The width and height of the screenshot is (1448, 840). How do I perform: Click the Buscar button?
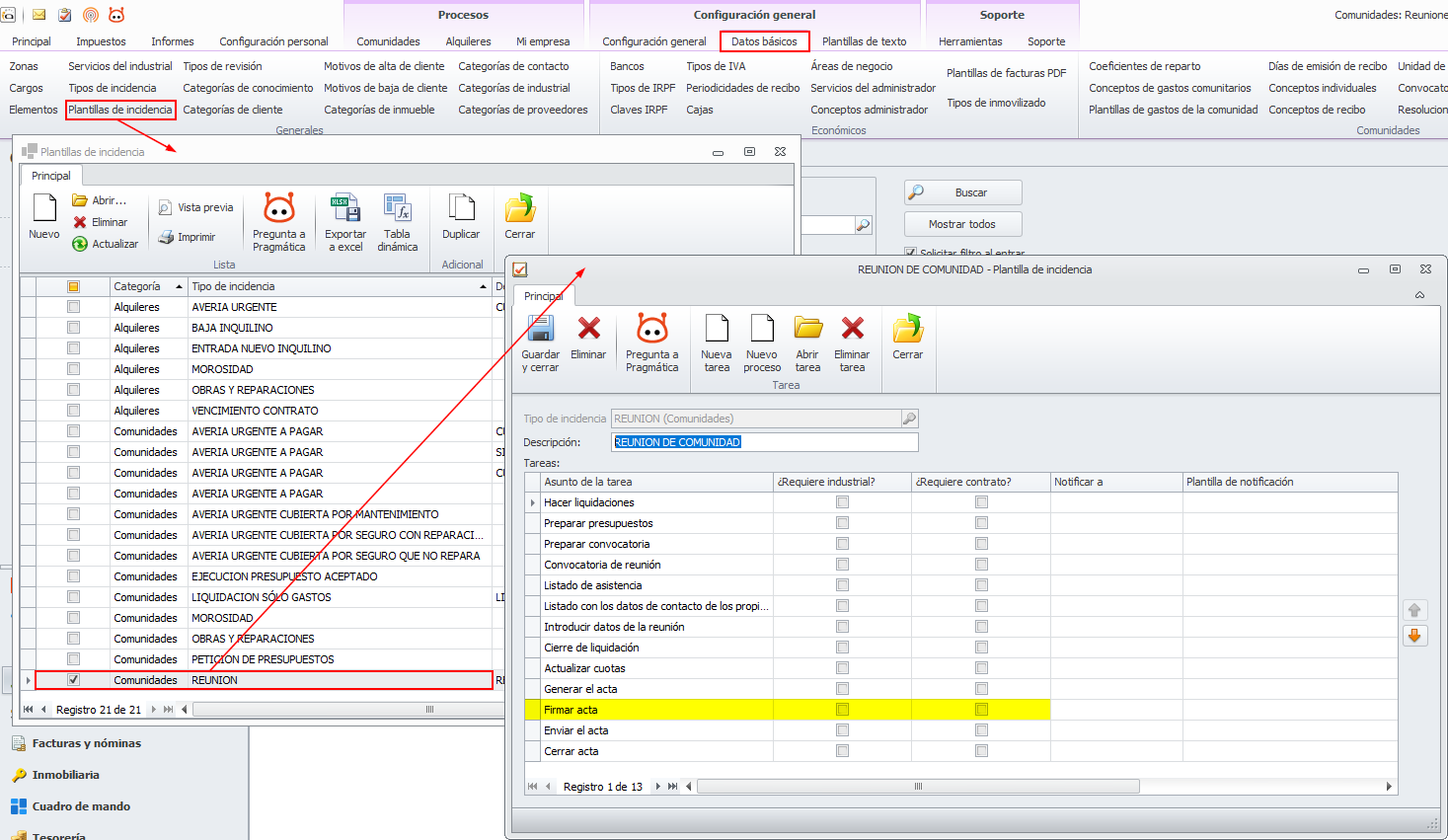[963, 192]
